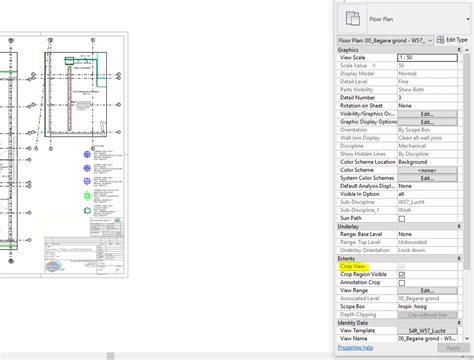The image size is (474, 360).
Task: Click the properties scrollbar down arrow
Action: pyautogui.click(x=467, y=339)
